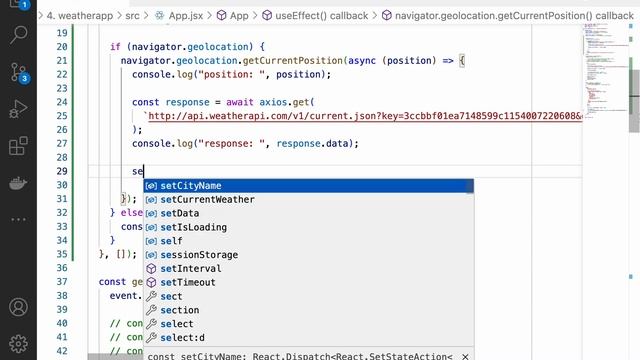Select setCurrentWeather suggestion

(309, 200)
